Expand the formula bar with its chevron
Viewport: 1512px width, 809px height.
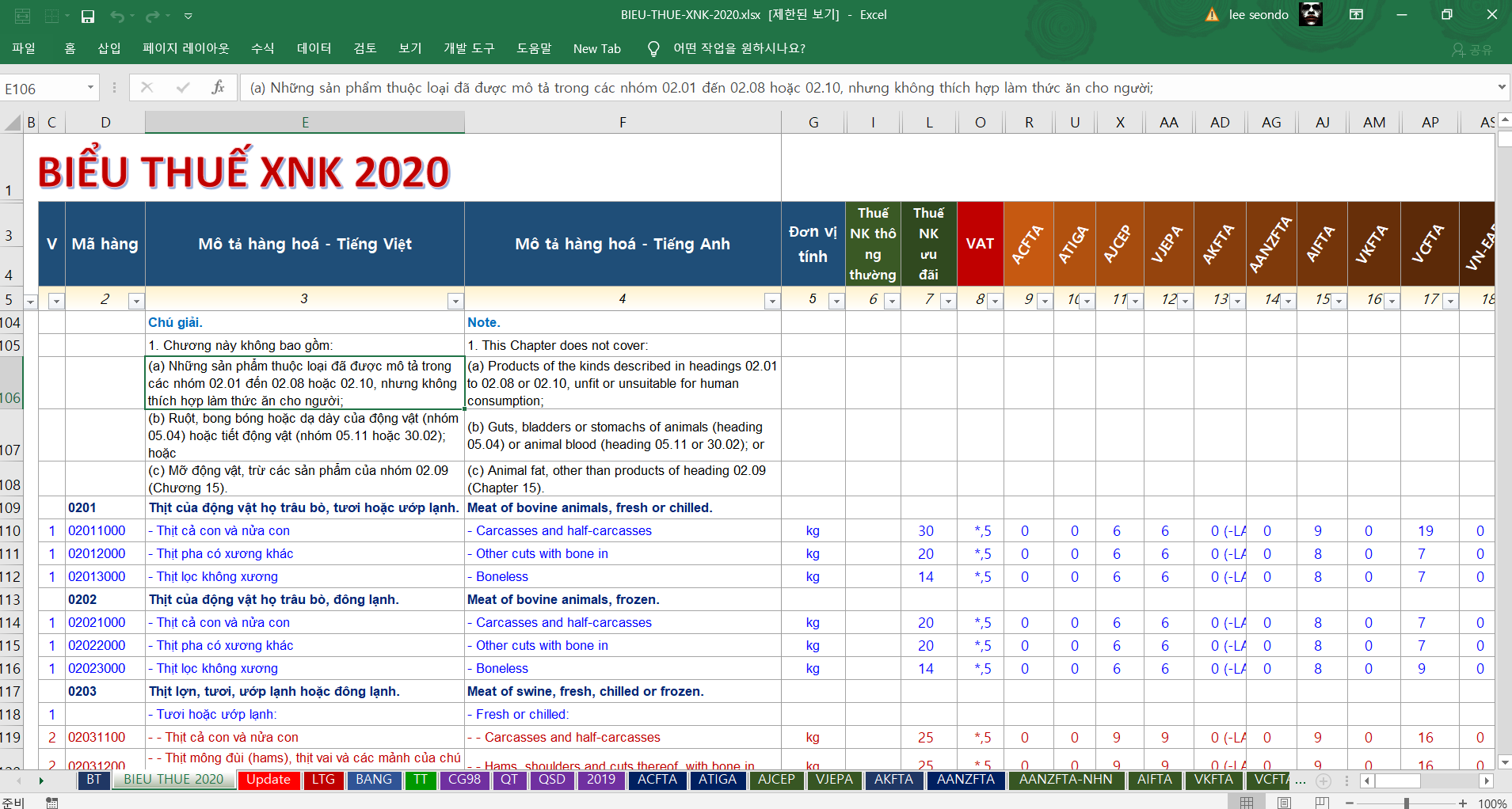1502,87
